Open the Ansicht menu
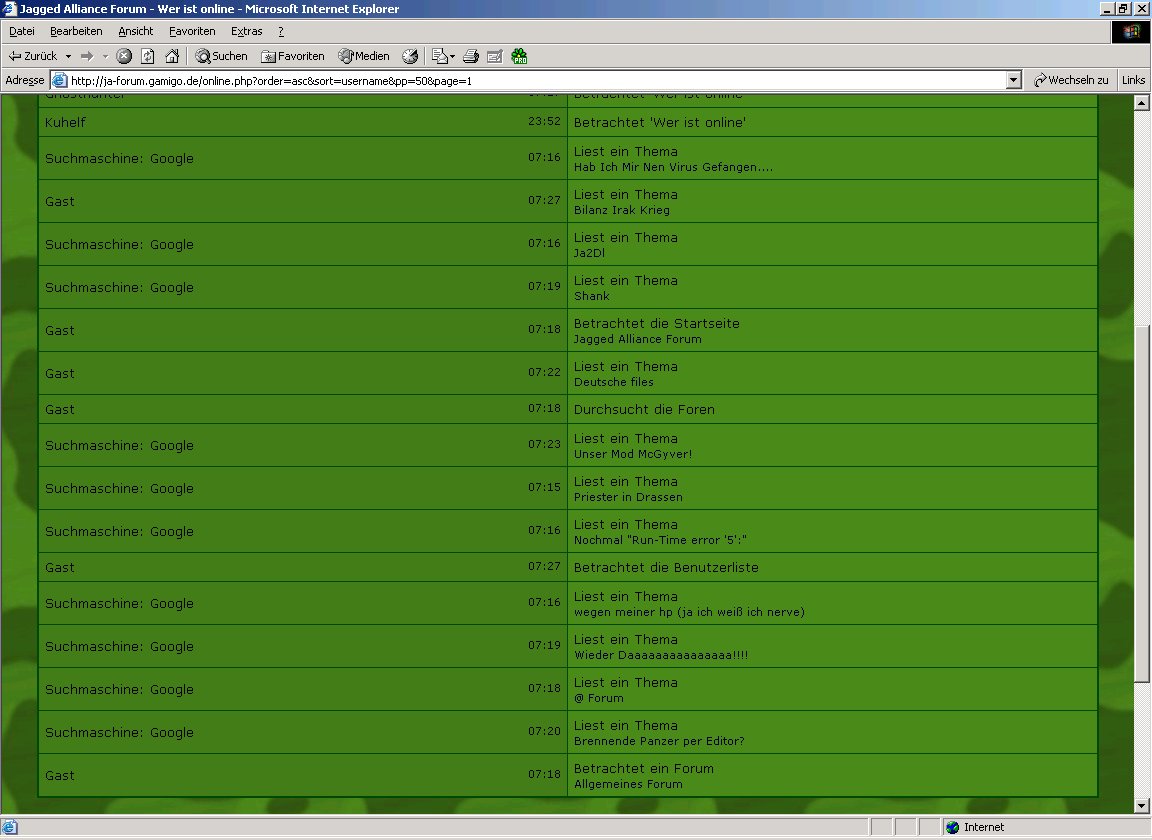Screen dimensions: 1152x840 coord(136,32)
